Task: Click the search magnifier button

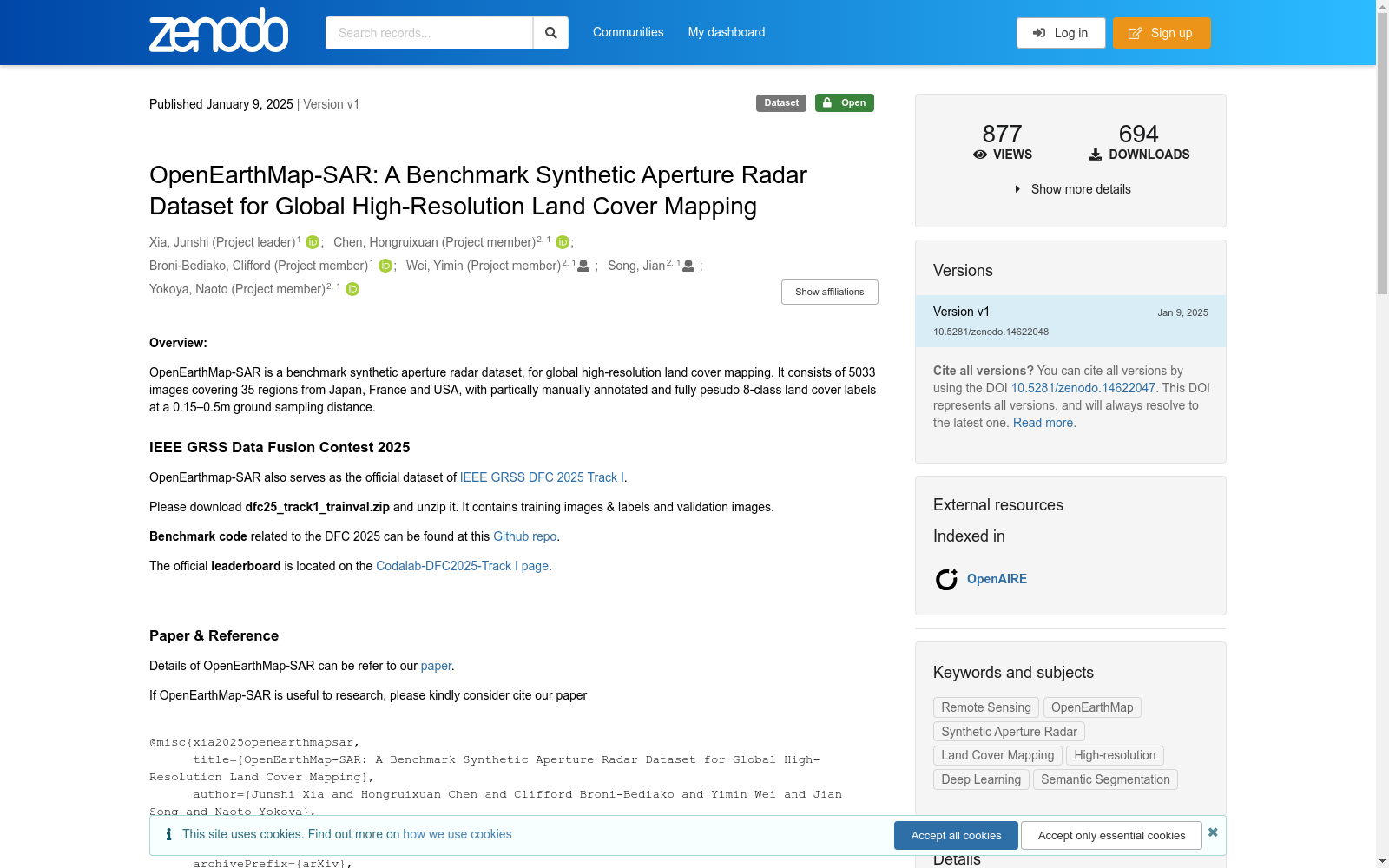Action: [x=550, y=33]
